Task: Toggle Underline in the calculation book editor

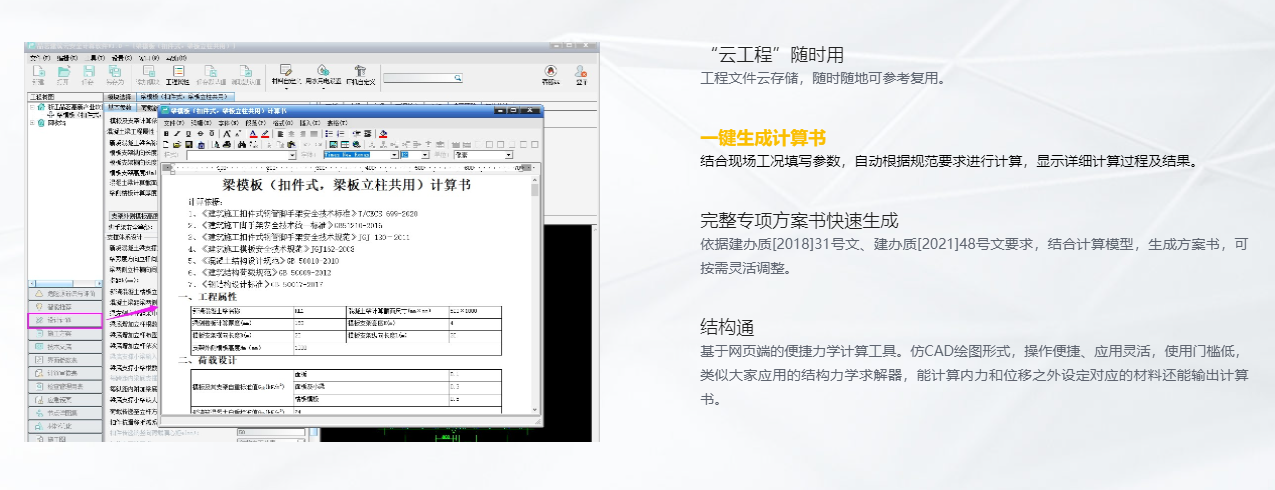Action: (188, 134)
